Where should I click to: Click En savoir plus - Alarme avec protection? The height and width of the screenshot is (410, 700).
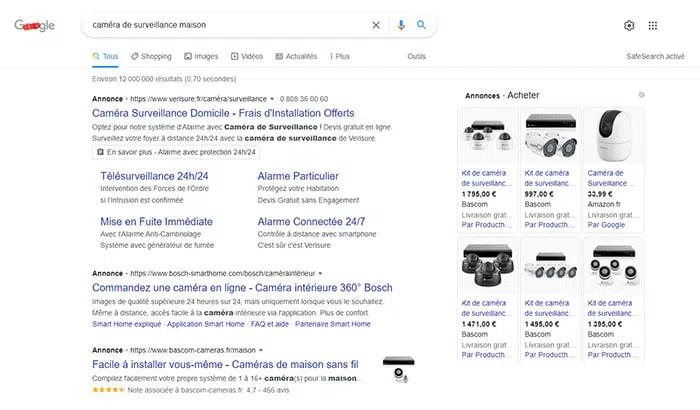(x=176, y=152)
